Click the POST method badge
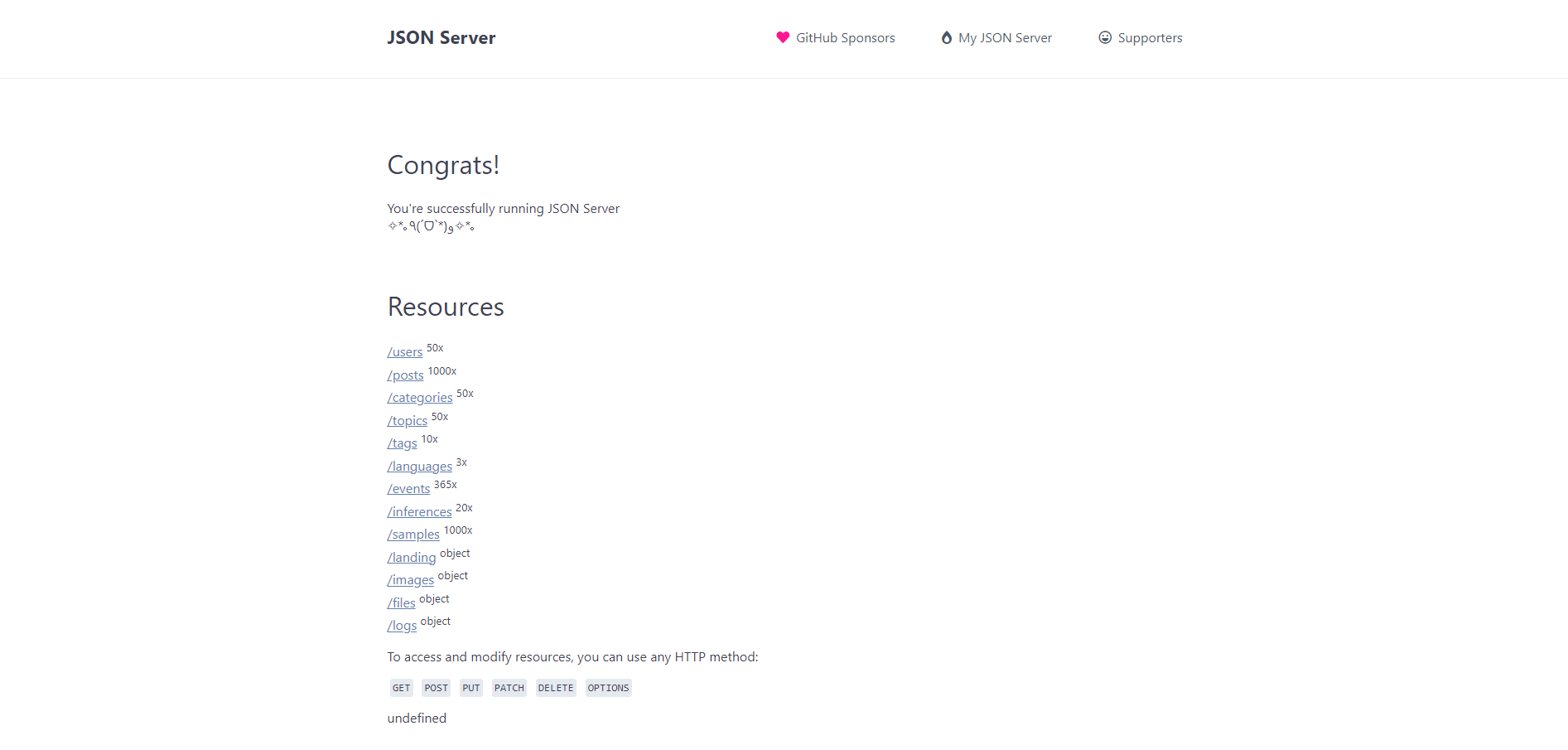This screenshot has width=1568, height=750. 437,688
